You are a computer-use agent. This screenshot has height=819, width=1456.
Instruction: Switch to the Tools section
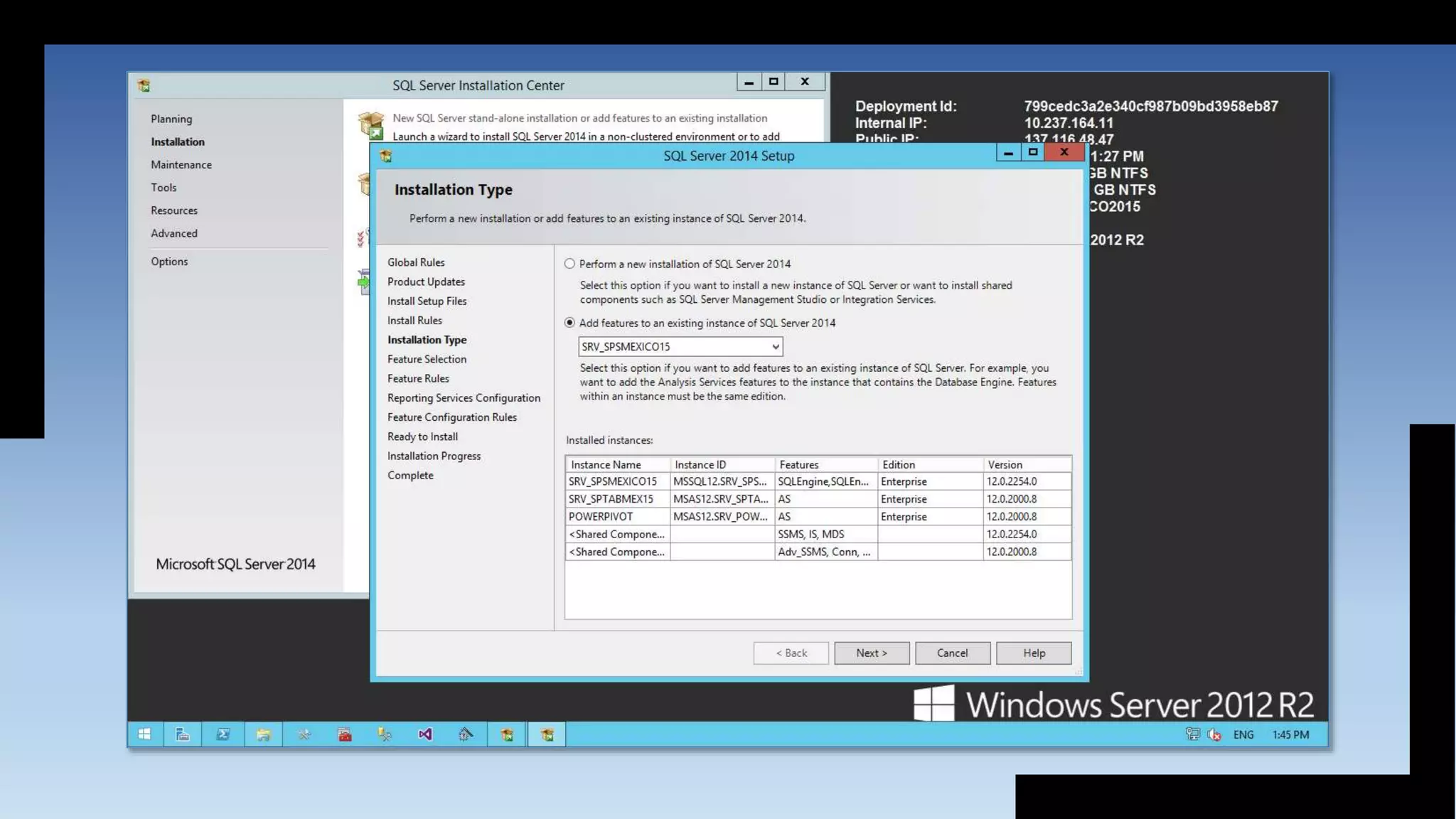click(164, 188)
